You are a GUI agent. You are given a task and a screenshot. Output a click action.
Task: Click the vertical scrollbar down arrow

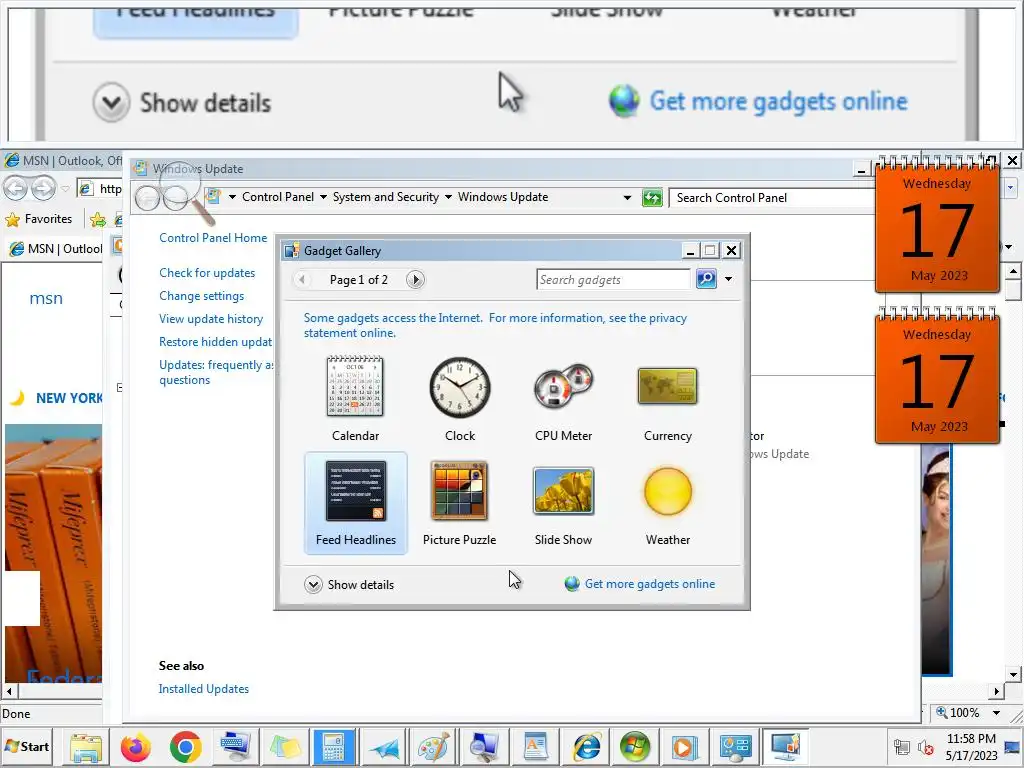tap(1013, 674)
